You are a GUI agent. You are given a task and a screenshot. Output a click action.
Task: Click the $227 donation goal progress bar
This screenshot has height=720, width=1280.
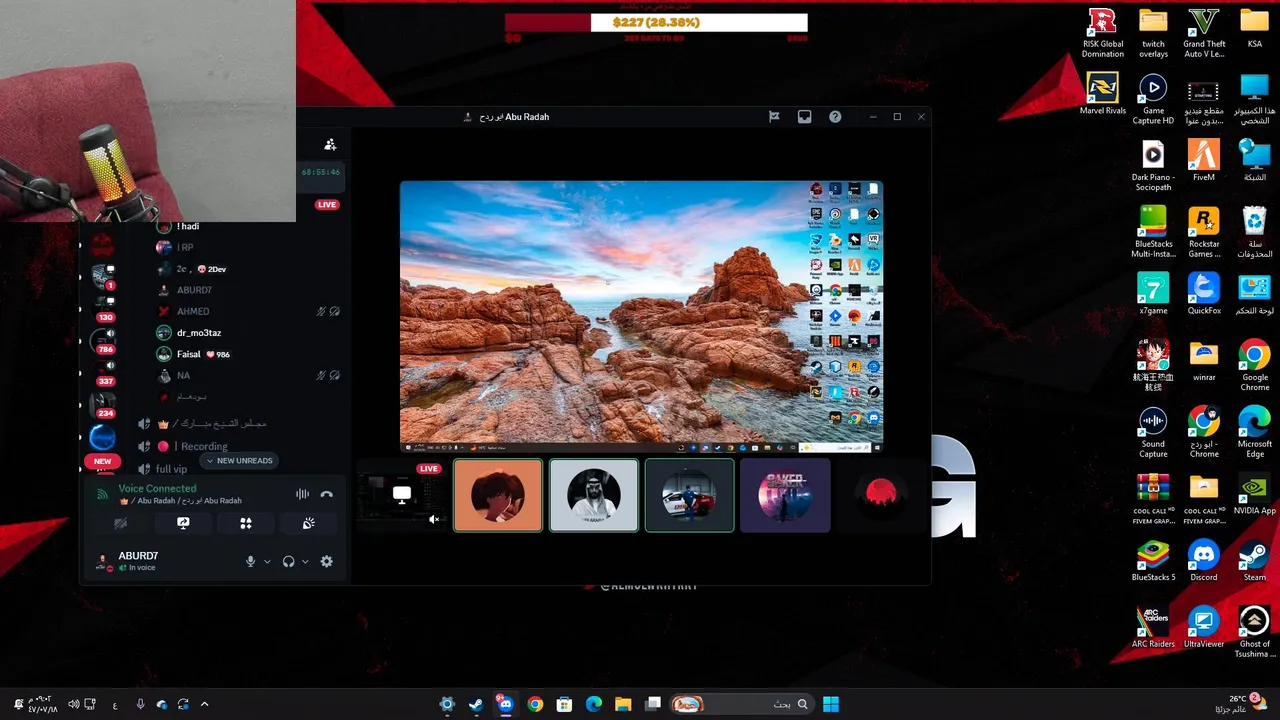pyautogui.click(x=656, y=22)
